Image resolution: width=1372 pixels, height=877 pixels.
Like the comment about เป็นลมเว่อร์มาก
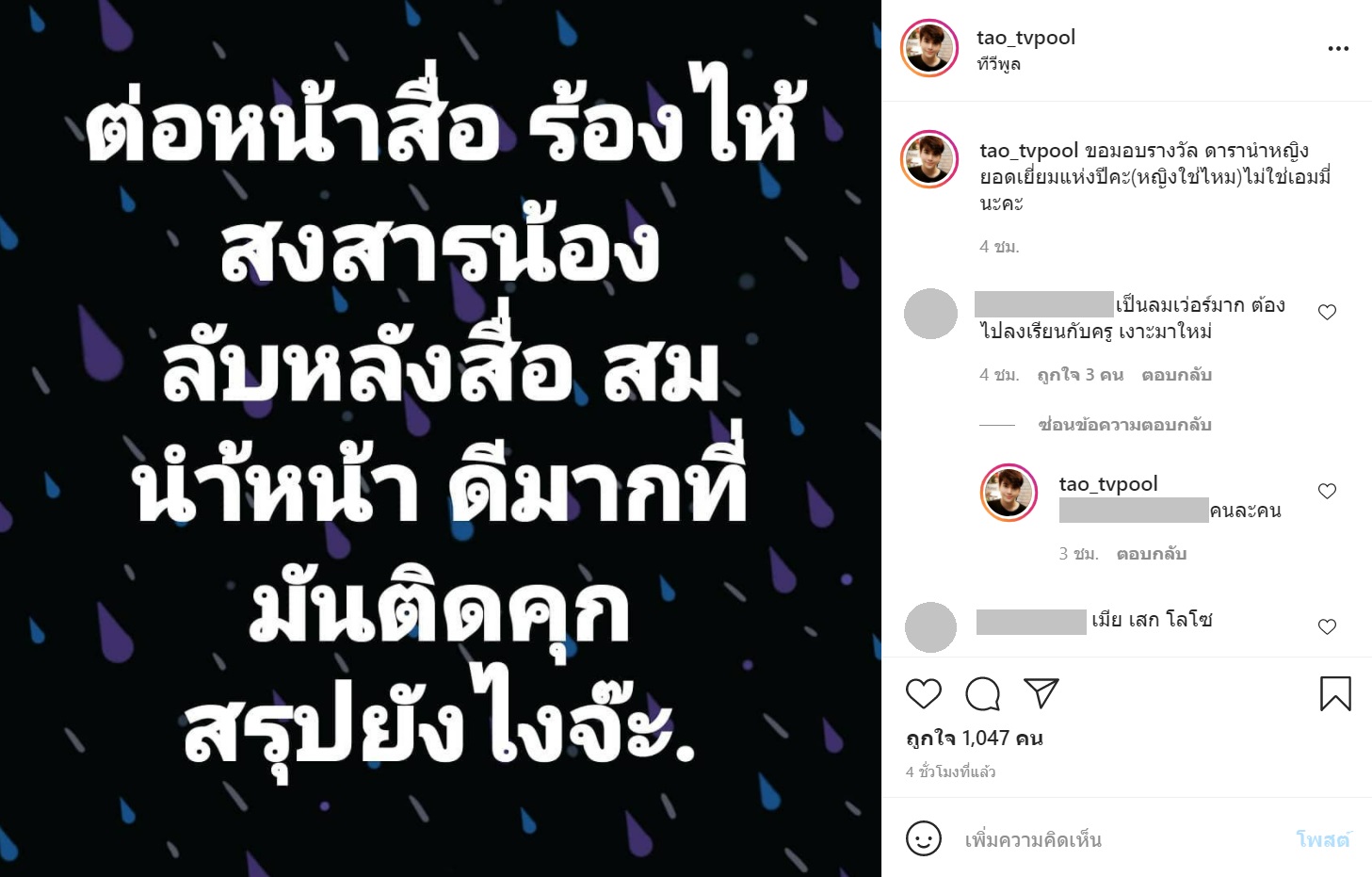pyautogui.click(x=1327, y=312)
